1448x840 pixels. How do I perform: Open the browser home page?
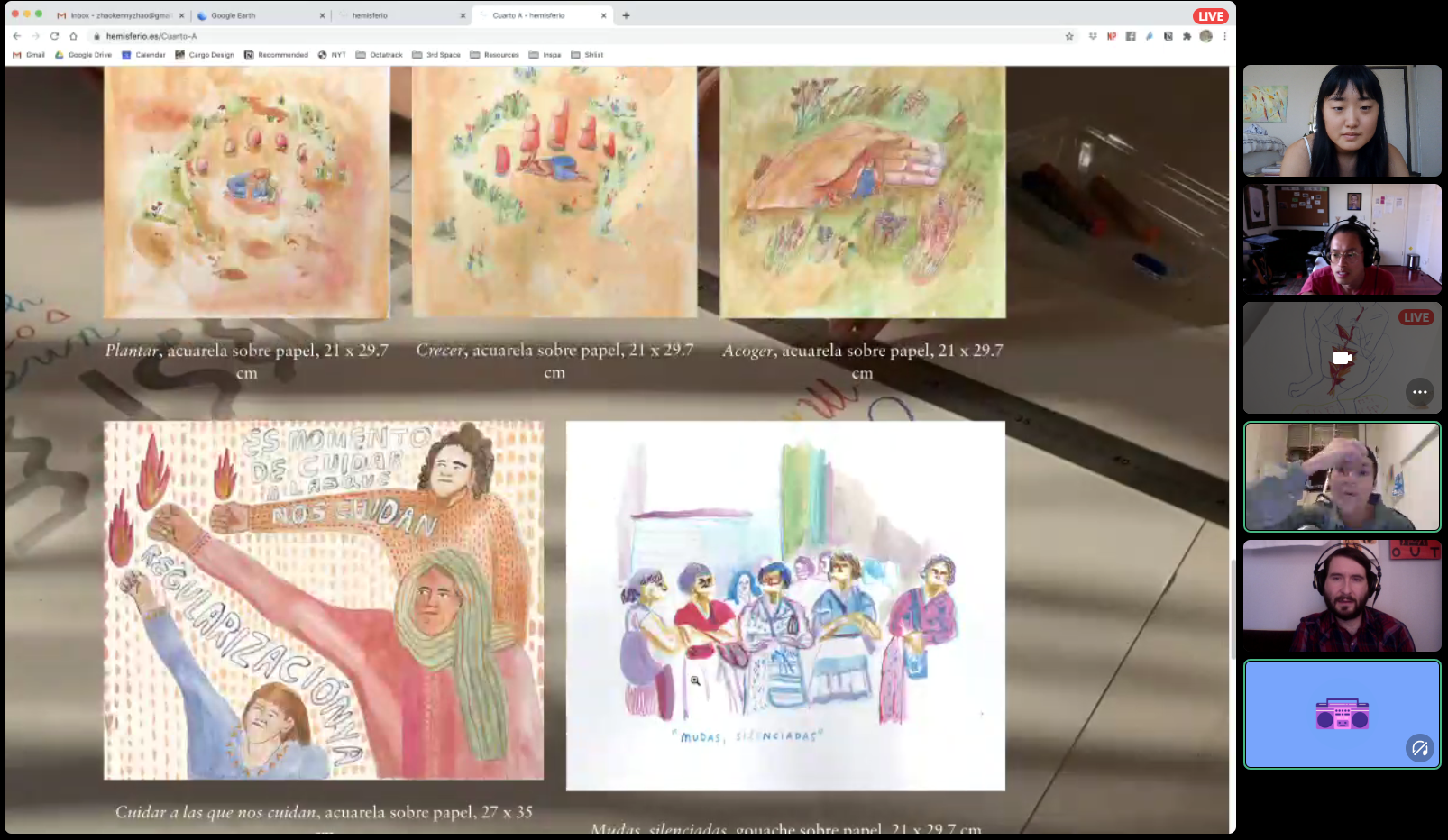click(x=73, y=36)
